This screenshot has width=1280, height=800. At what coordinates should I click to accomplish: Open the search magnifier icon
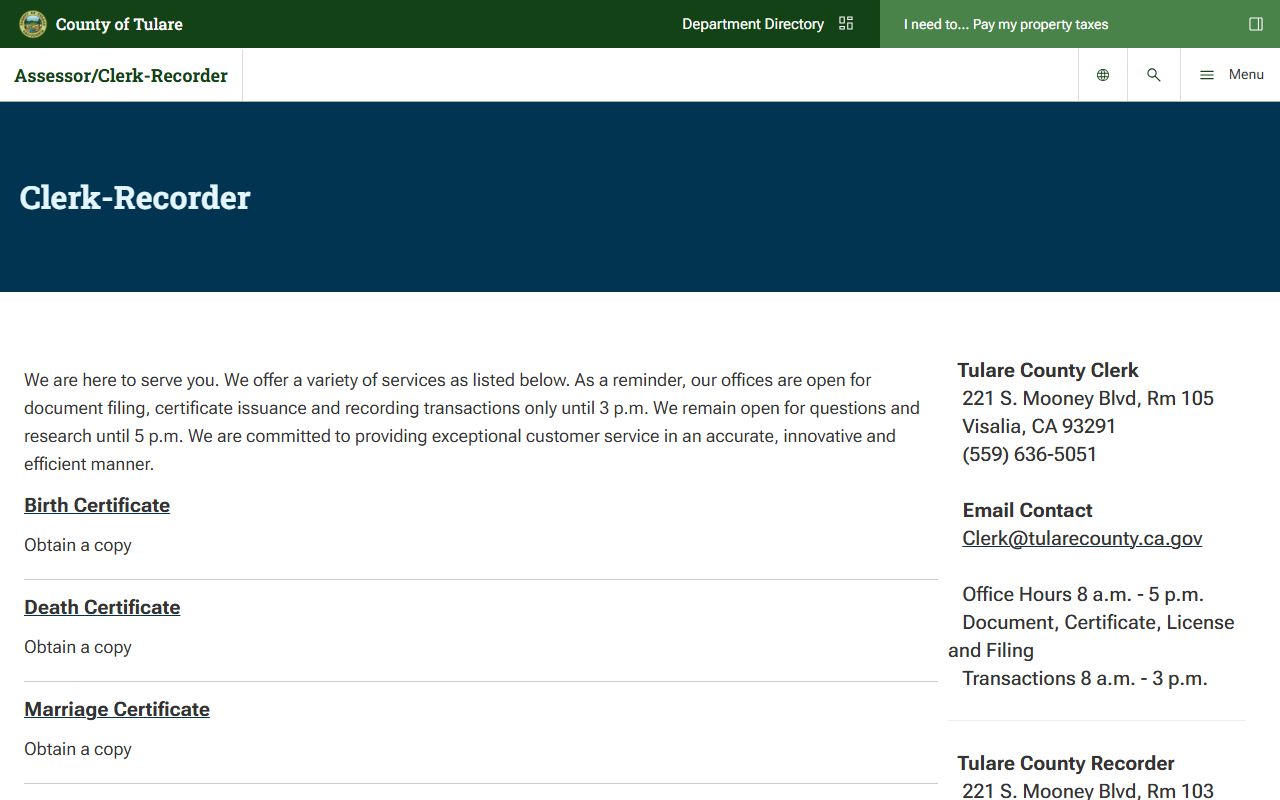coord(1154,75)
